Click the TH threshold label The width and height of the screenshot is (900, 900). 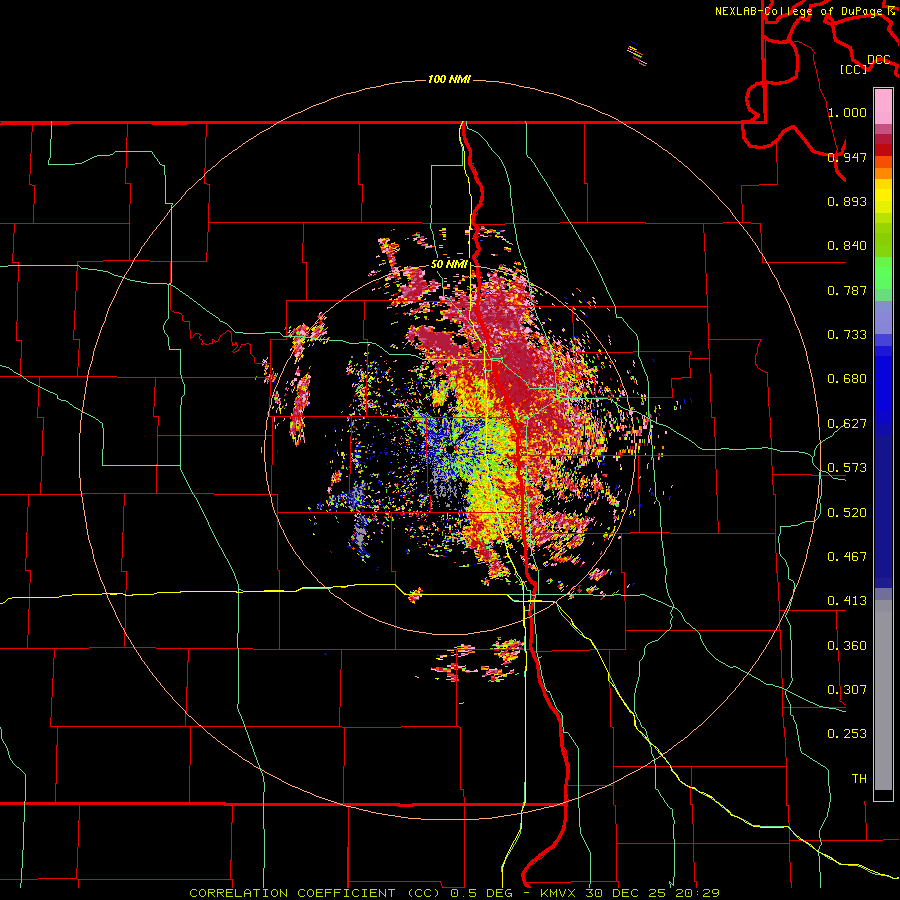coord(859,779)
